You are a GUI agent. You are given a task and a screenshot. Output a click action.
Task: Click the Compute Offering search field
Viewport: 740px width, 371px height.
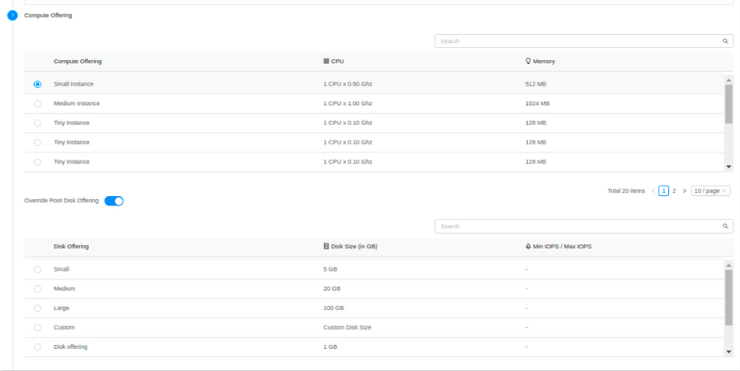[x=584, y=41]
